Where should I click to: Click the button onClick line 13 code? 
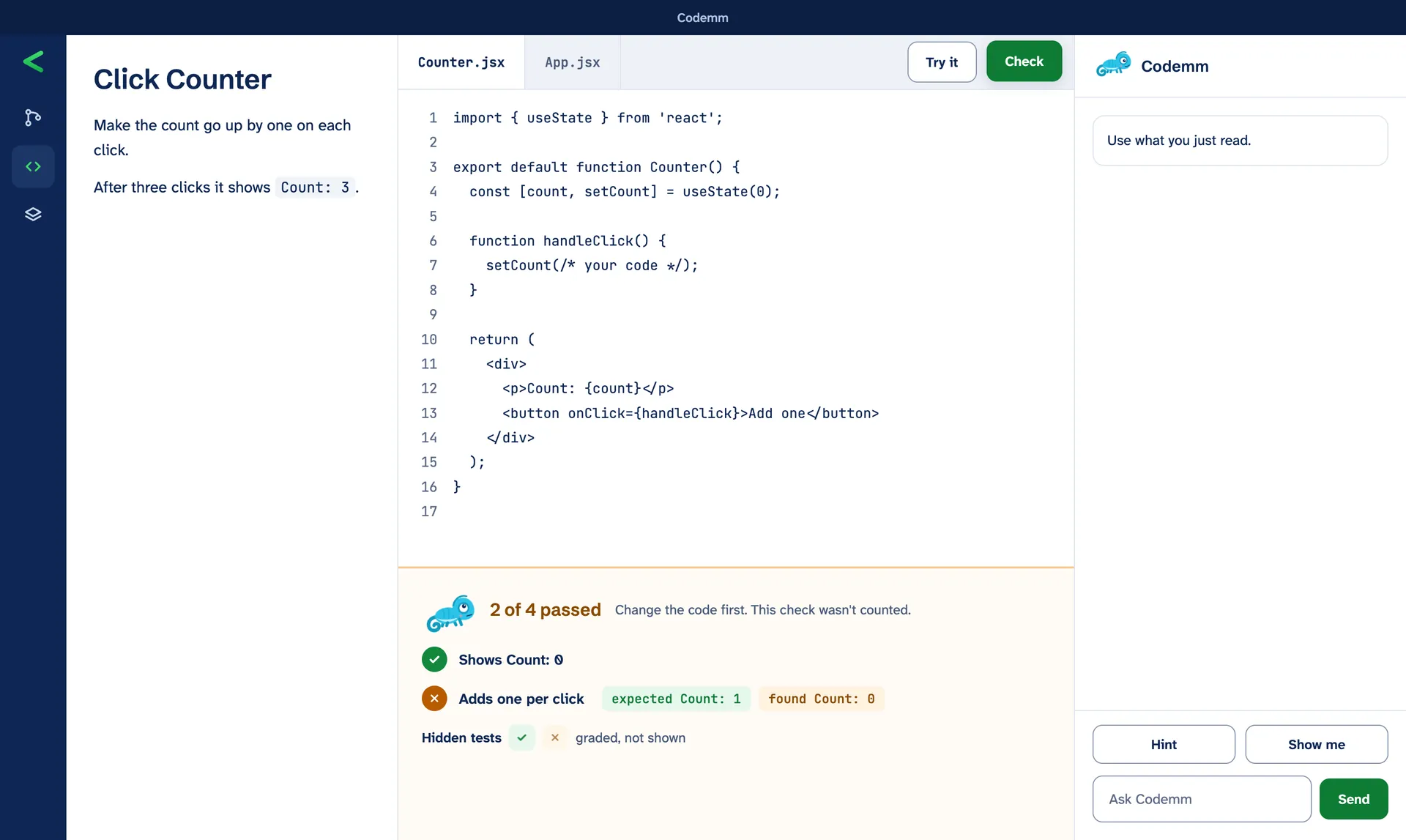pyautogui.click(x=691, y=413)
